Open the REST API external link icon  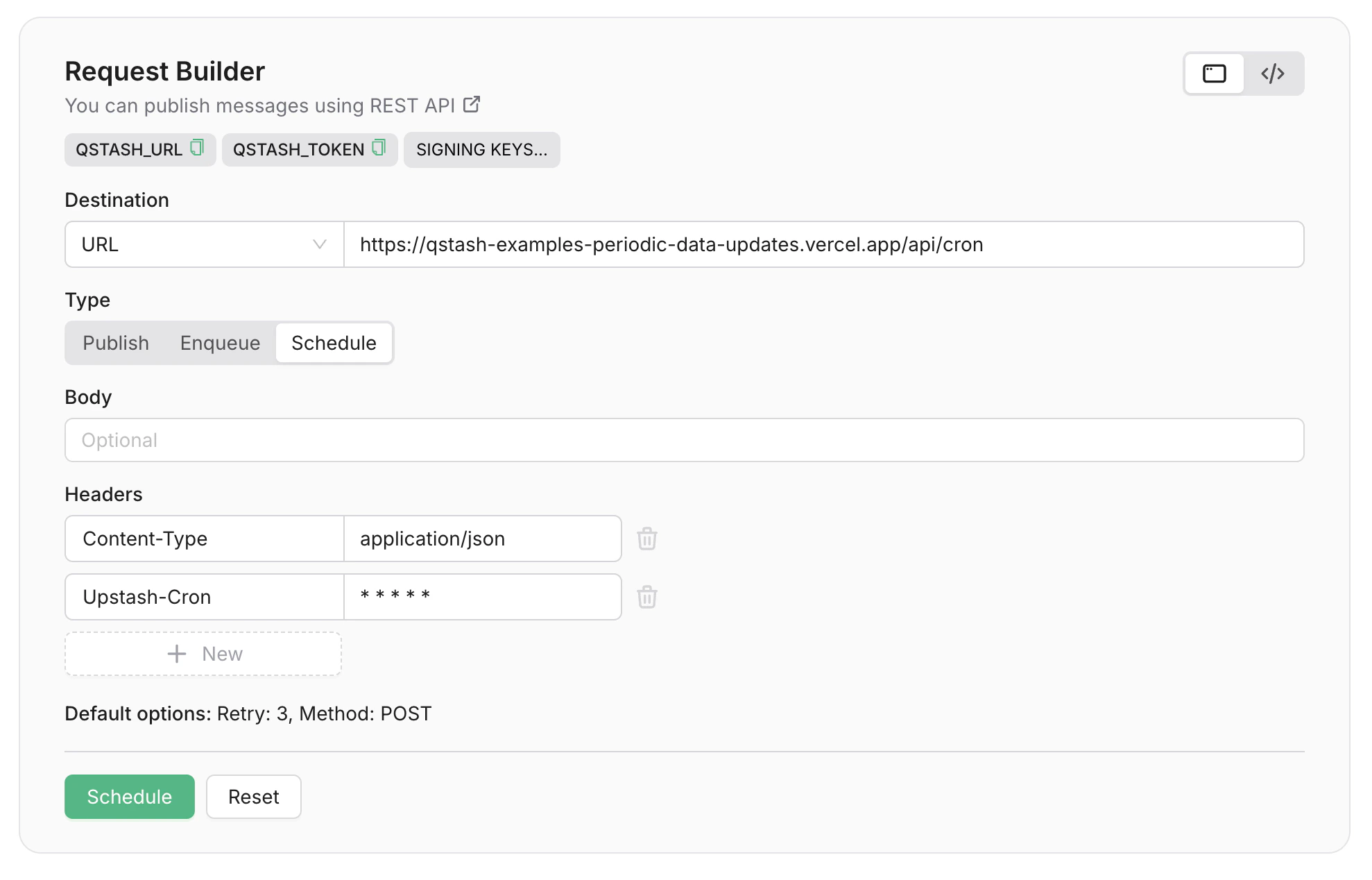pos(472,105)
